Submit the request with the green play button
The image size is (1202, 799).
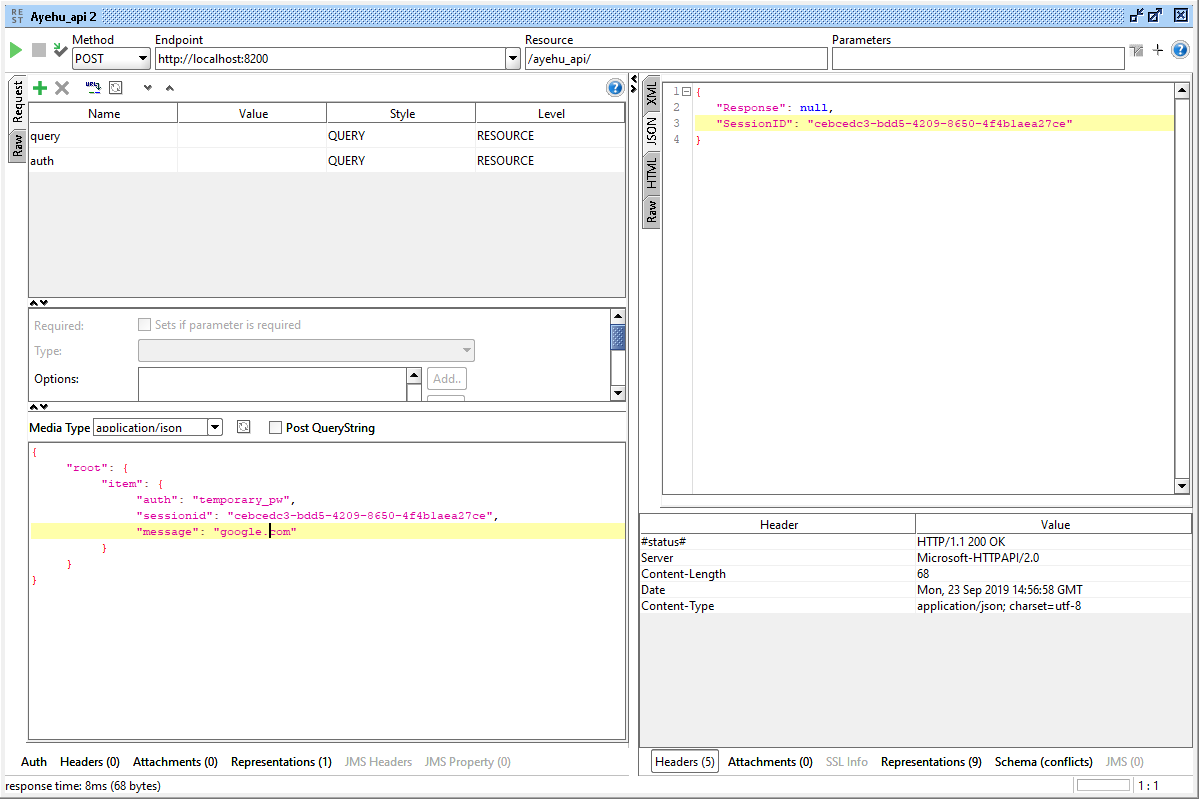pyautogui.click(x=15, y=50)
